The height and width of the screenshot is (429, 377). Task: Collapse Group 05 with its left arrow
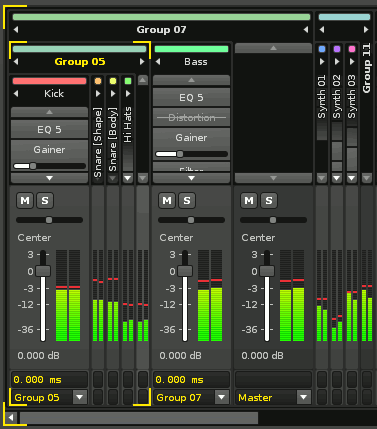click(x=16, y=62)
